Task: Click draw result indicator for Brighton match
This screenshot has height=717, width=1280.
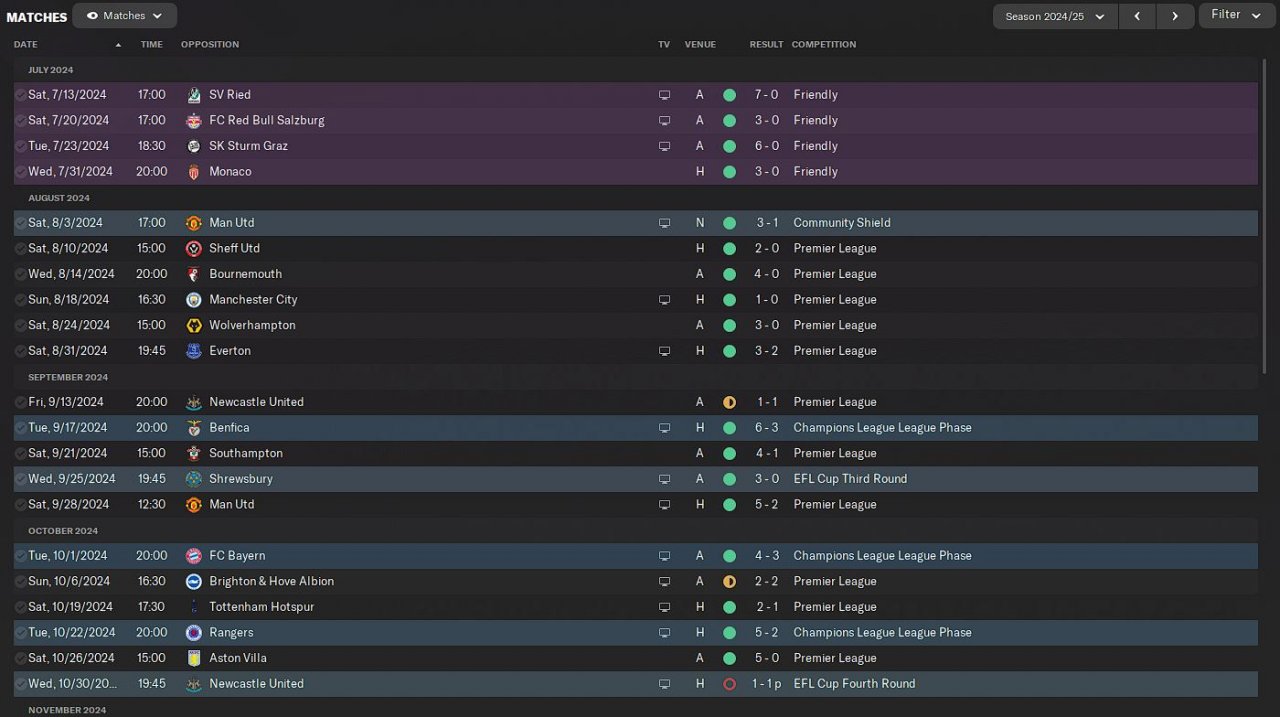Action: pyautogui.click(x=729, y=581)
